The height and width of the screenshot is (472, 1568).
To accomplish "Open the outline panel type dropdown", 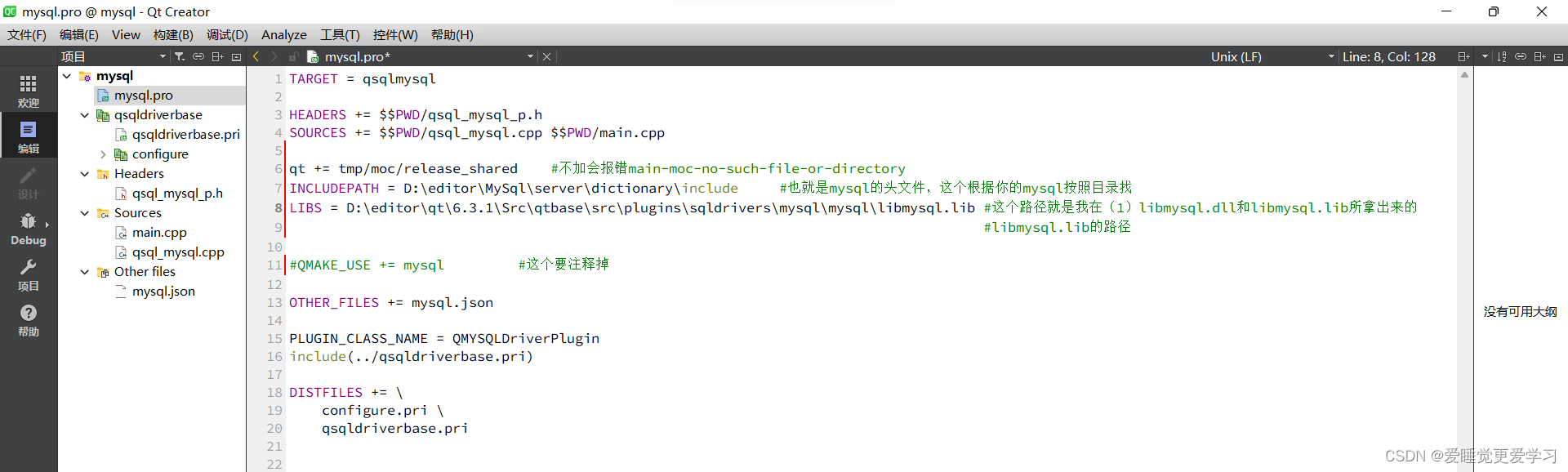I will (x=1485, y=56).
